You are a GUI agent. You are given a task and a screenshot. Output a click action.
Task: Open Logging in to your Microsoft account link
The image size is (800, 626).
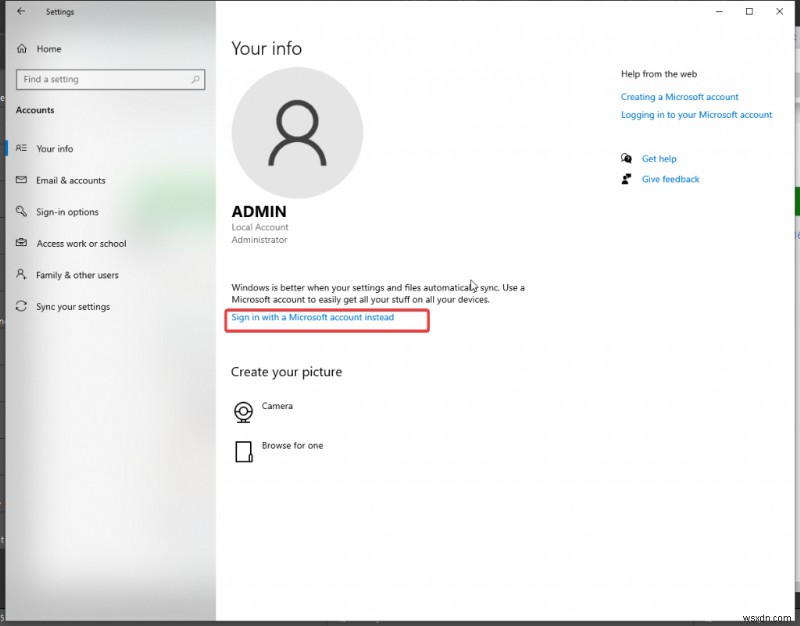click(x=697, y=114)
